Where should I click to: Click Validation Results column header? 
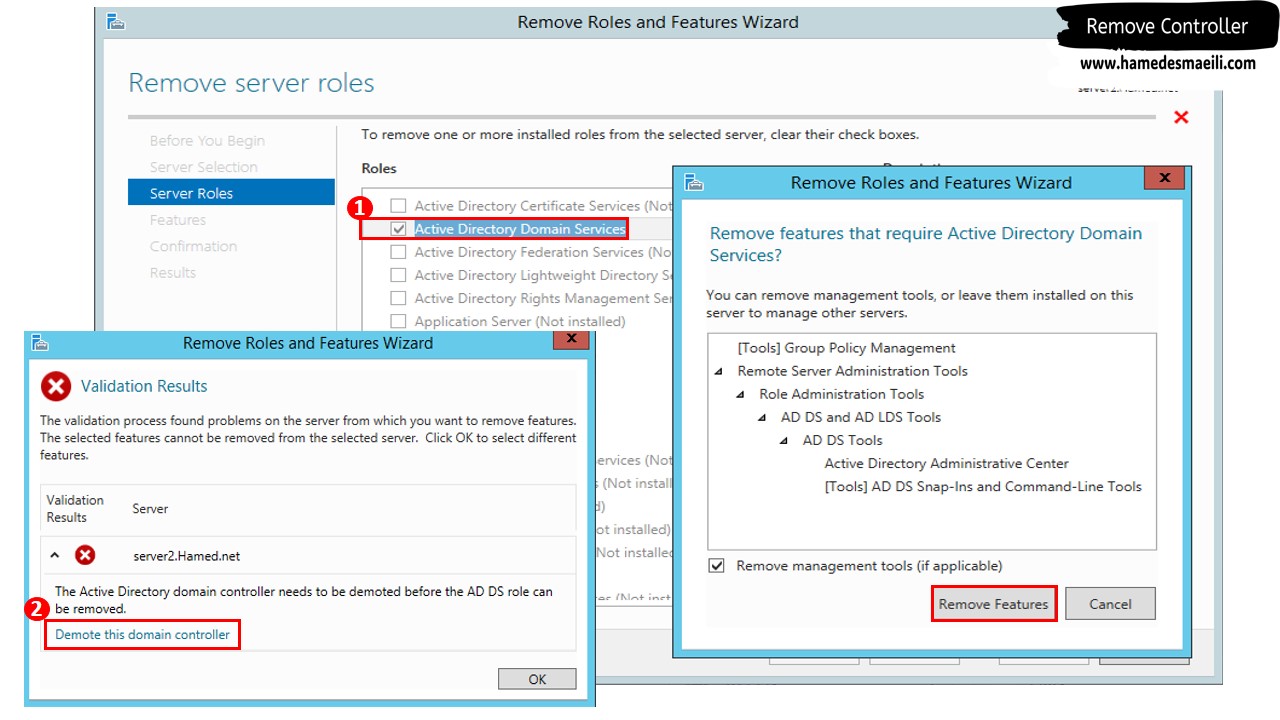pyautogui.click(x=75, y=509)
